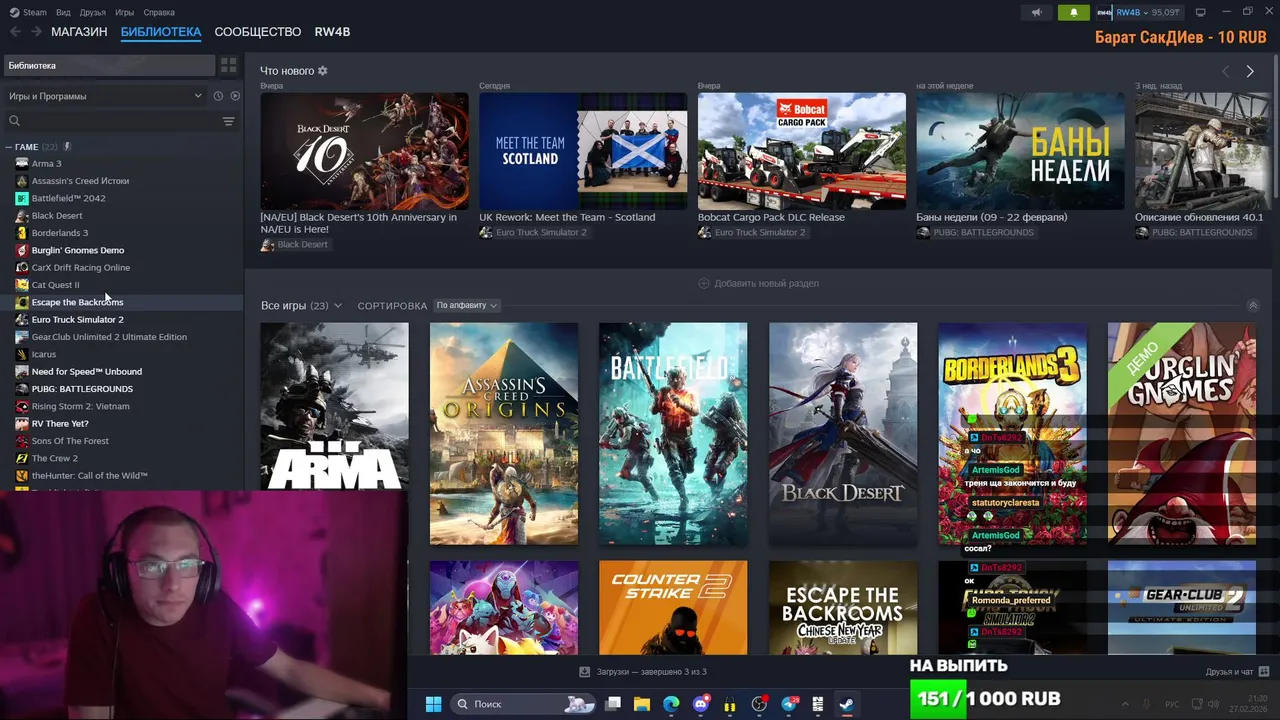Show next What's New items
1280x720 pixels.
coord(1250,71)
